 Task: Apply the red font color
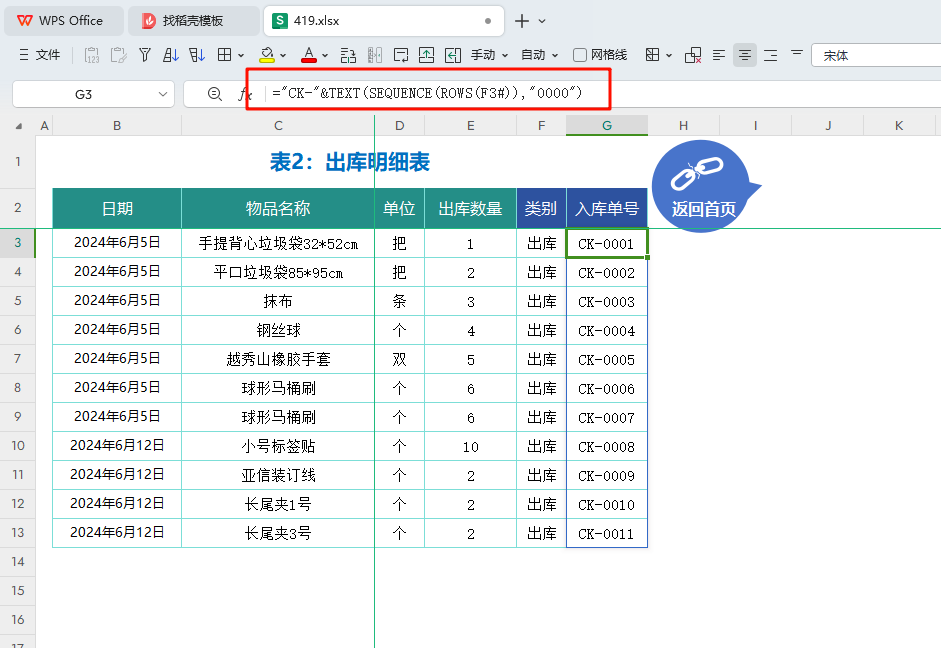coord(308,55)
